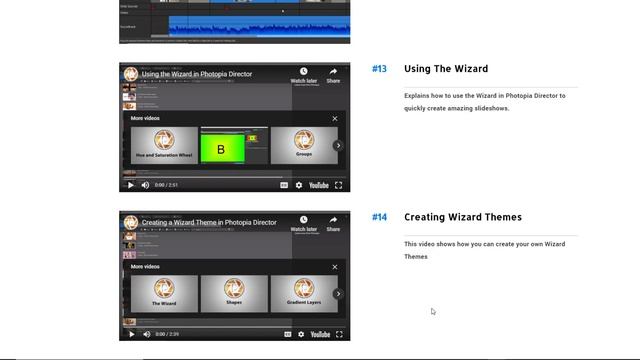Click channel avatar on Using the Wizard video
640x360 pixels.
pos(131,74)
